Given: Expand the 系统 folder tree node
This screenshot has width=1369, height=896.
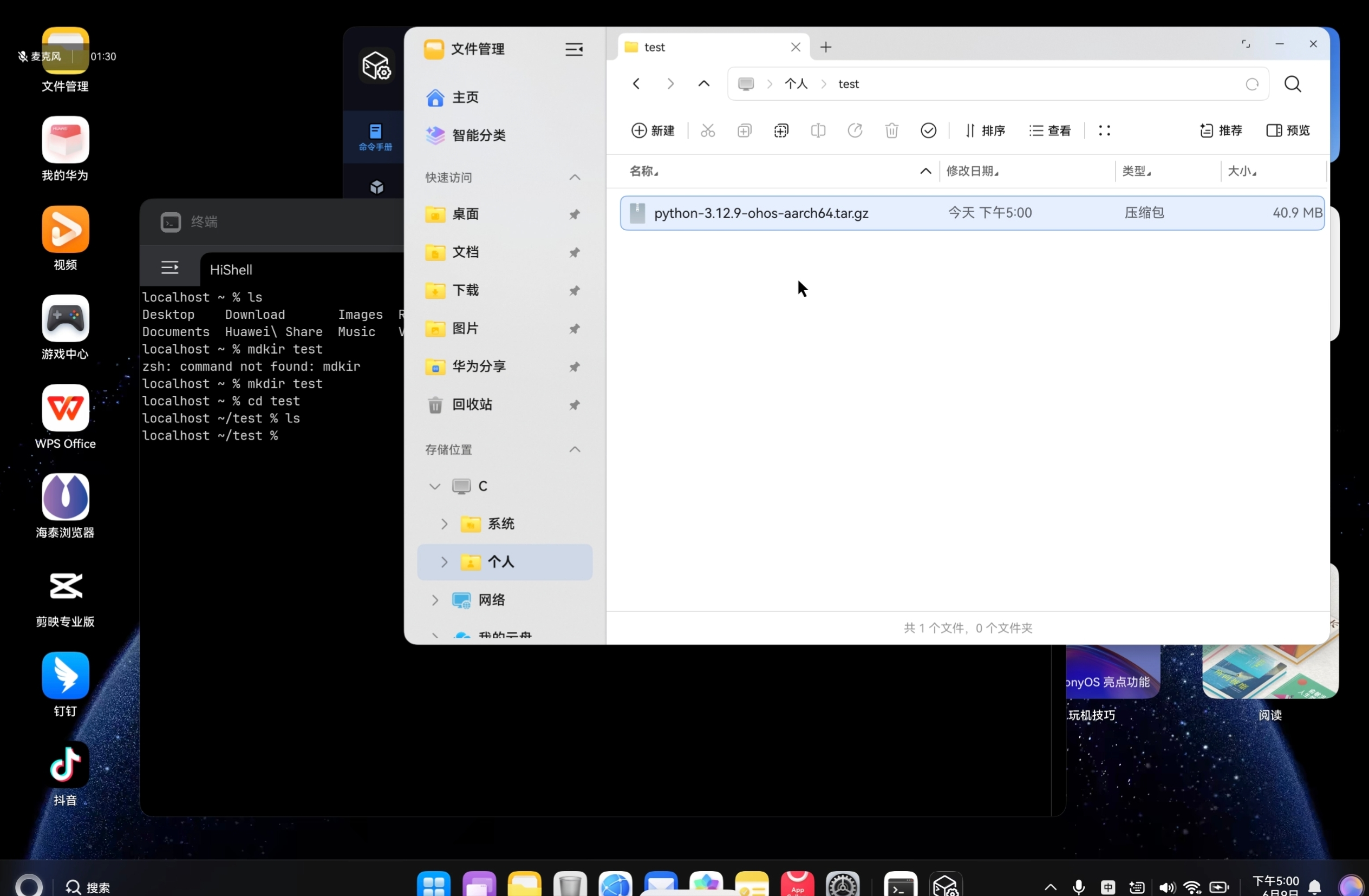Looking at the screenshot, I should 444,524.
